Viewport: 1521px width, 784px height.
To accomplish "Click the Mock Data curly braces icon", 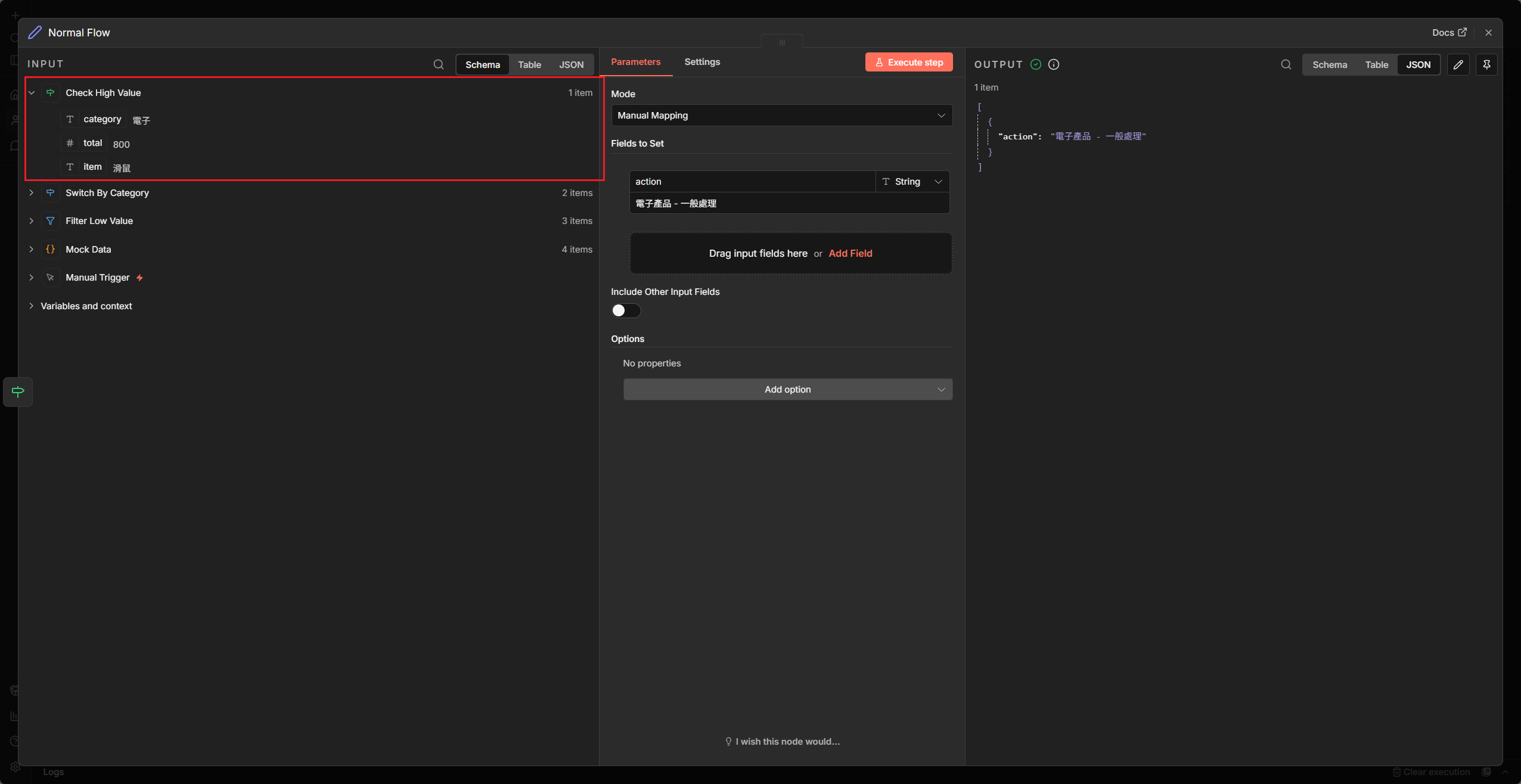I will click(51, 250).
